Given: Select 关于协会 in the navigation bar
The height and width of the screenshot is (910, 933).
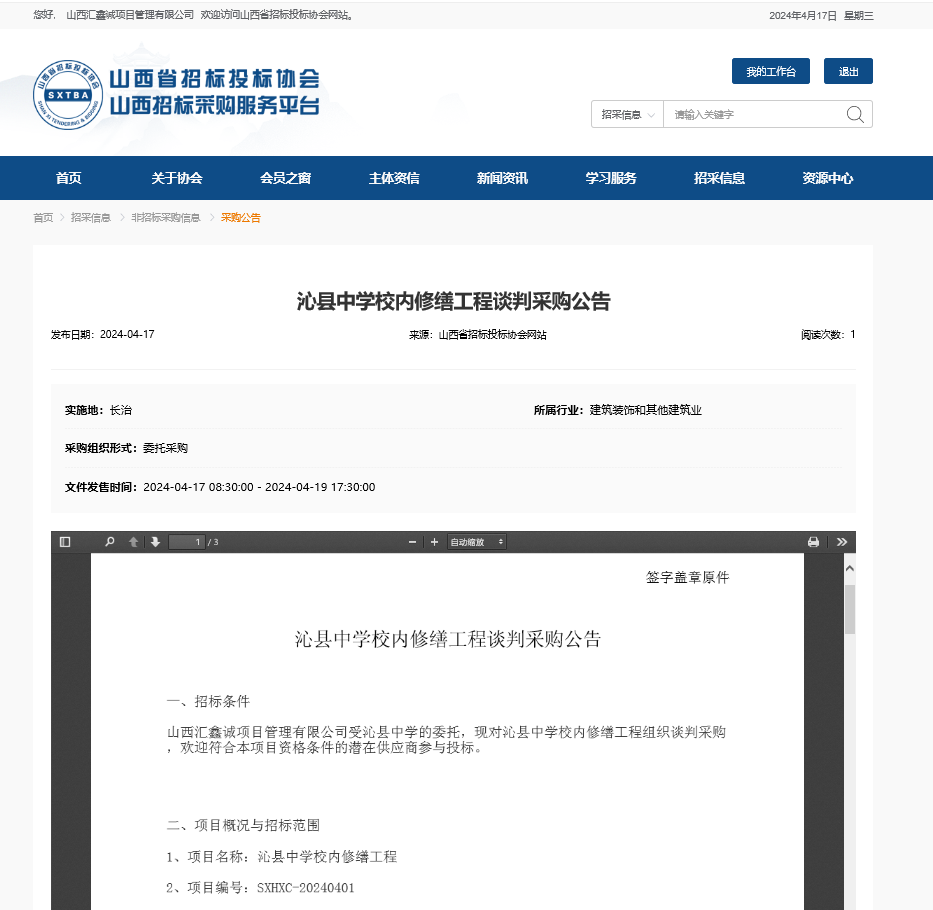Looking at the screenshot, I should click(177, 178).
